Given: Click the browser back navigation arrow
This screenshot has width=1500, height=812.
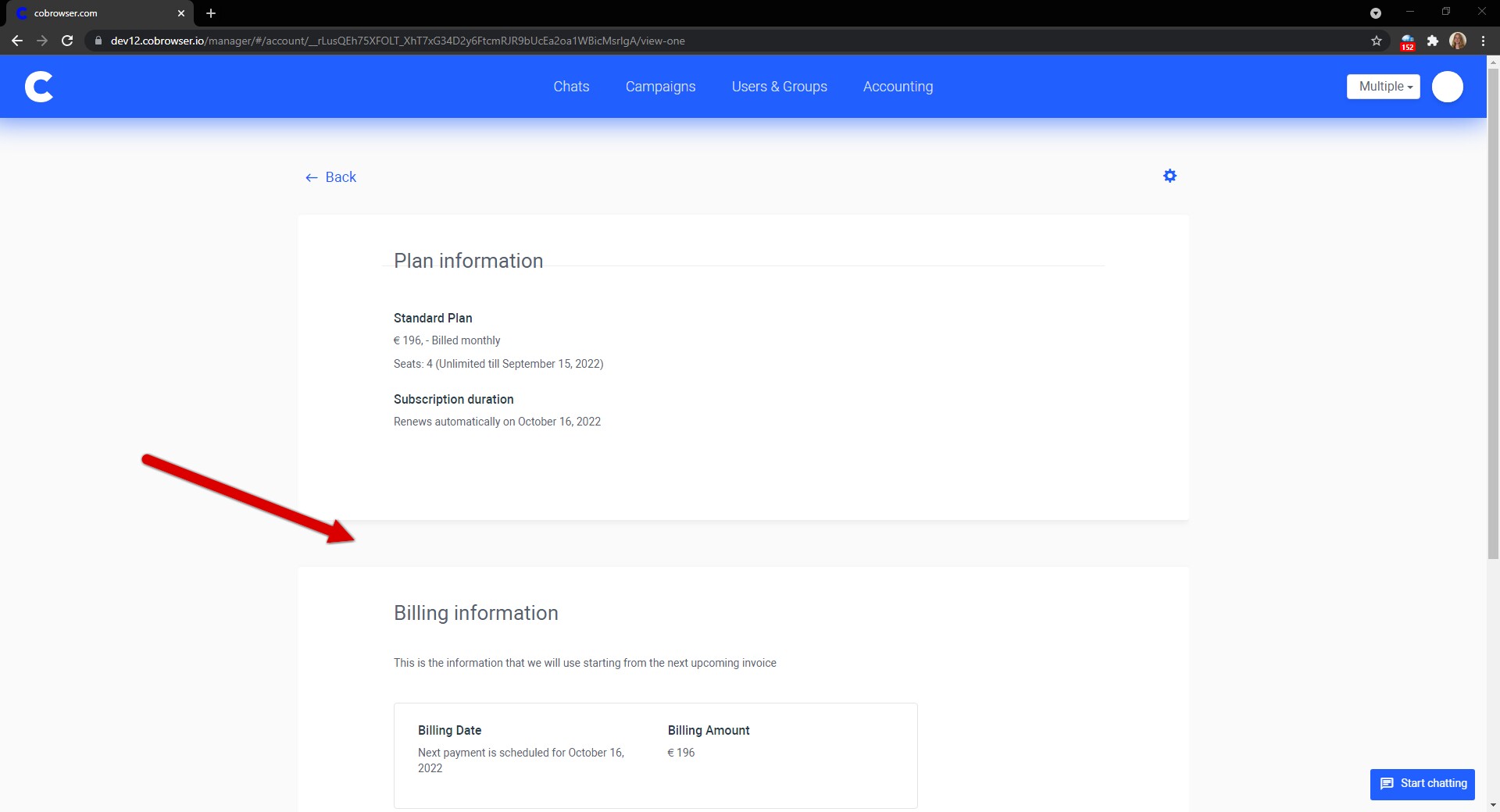Looking at the screenshot, I should click(x=16, y=40).
